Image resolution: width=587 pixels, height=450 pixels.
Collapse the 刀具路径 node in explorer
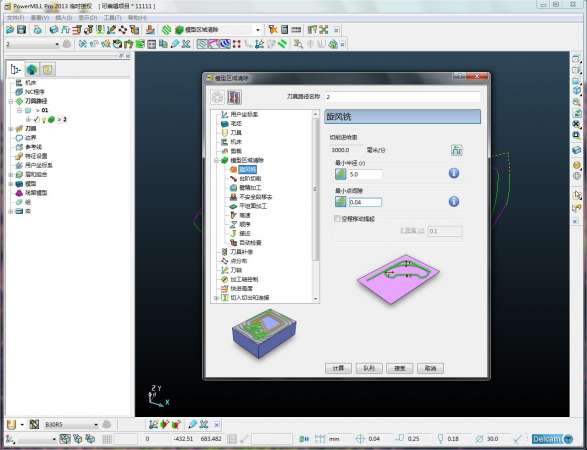(x=11, y=101)
